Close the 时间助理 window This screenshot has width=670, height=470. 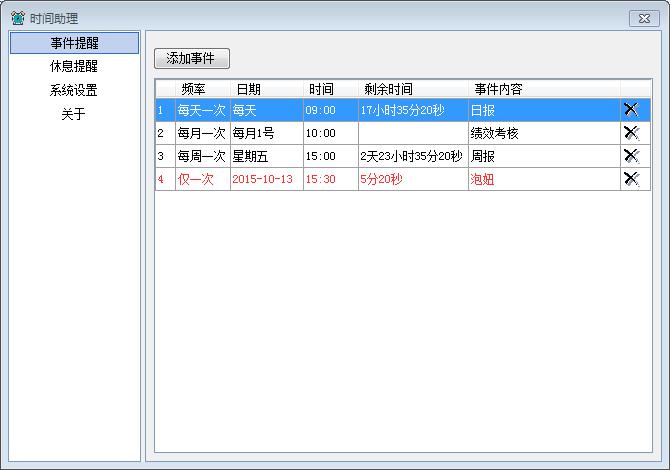tap(642, 18)
